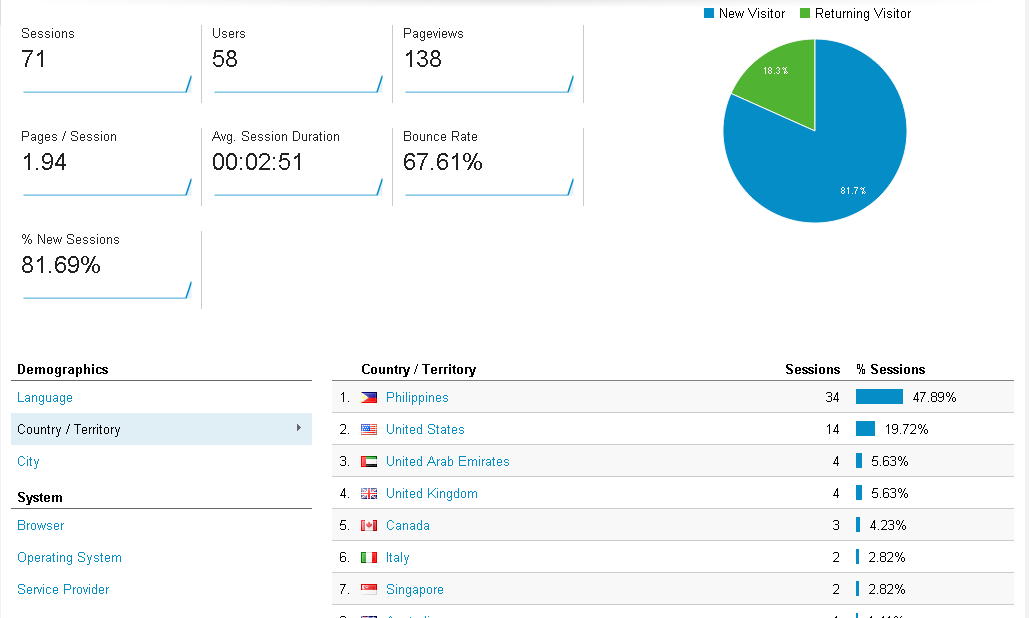This screenshot has height=618, width=1029.
Task: Open the Service Provider report
Action: [63, 589]
